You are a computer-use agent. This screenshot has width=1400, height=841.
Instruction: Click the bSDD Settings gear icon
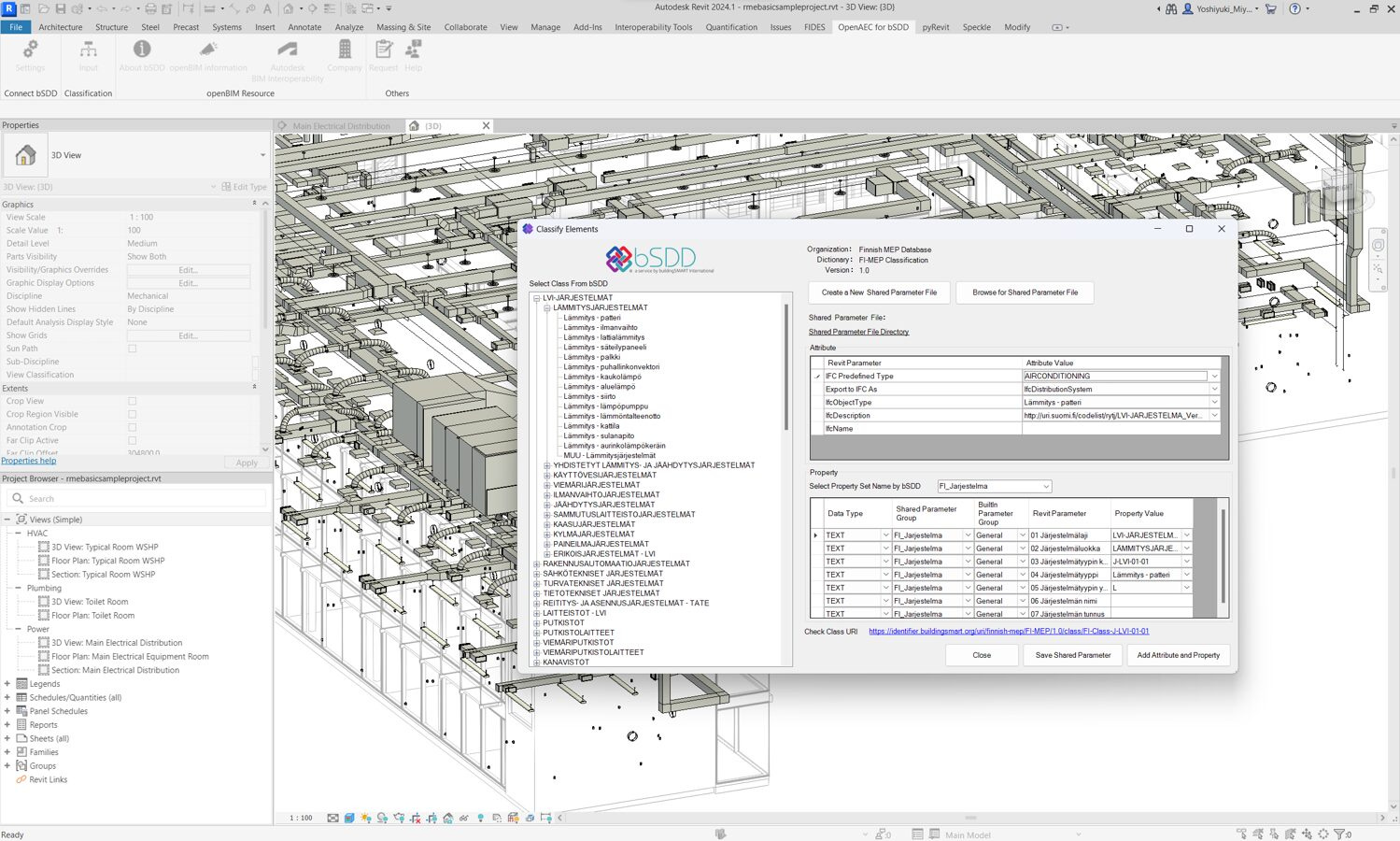point(30,49)
